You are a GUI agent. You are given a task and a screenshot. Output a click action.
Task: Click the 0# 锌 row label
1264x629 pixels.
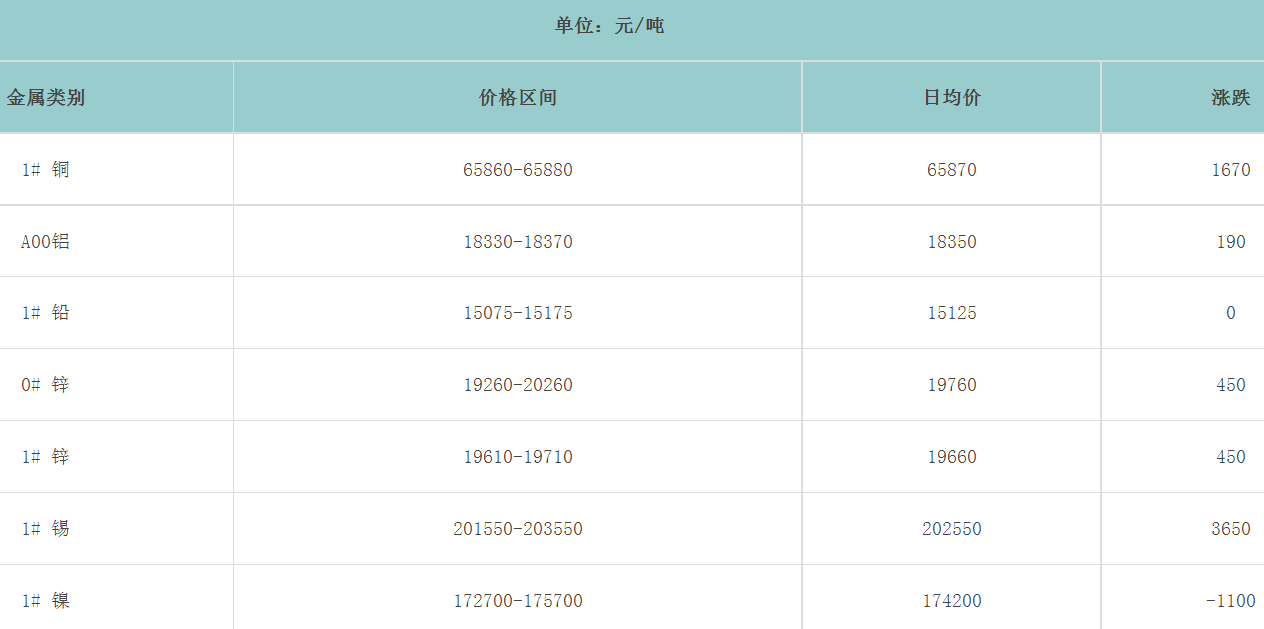(x=46, y=385)
